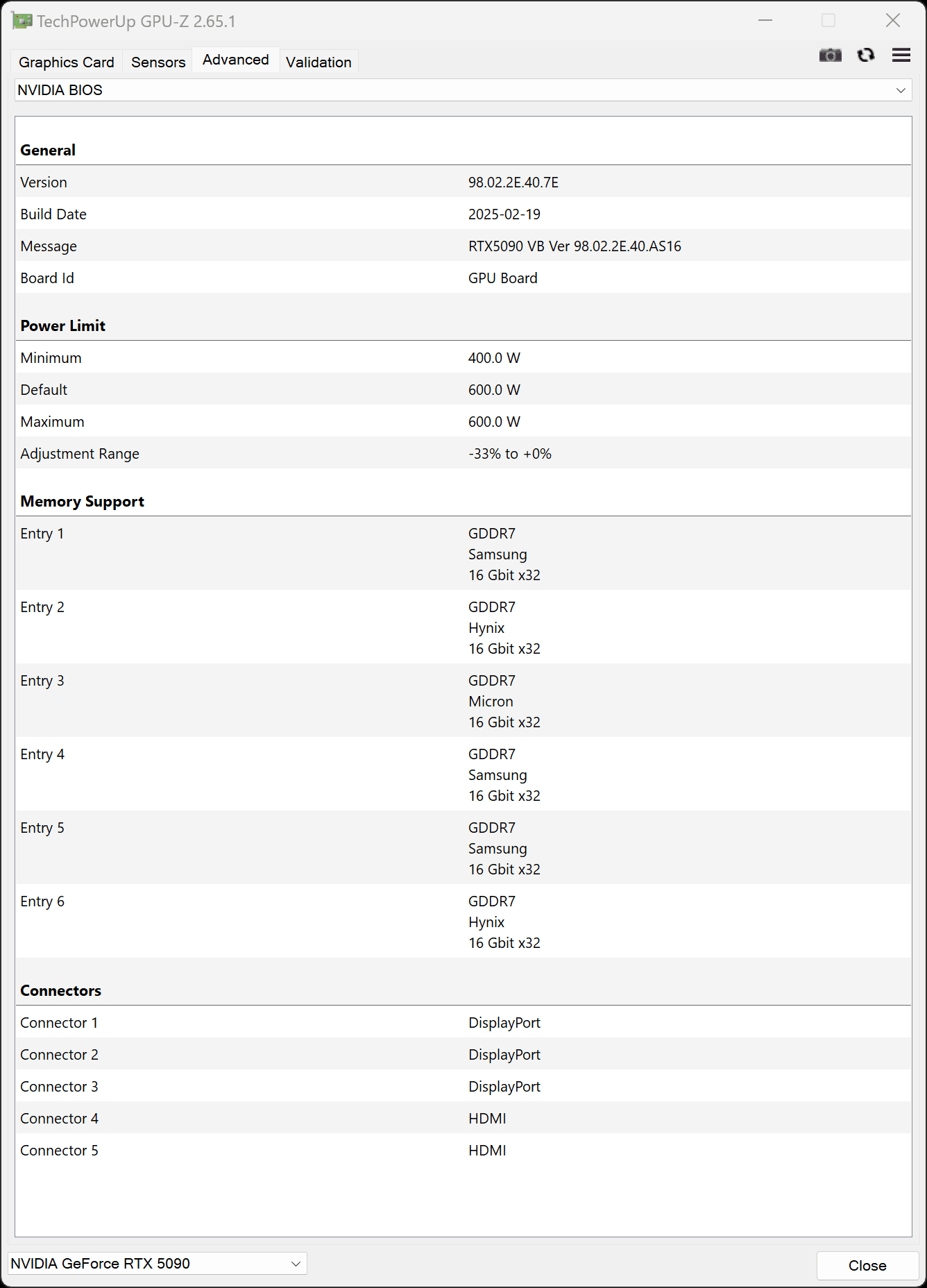Click the chevron arrow of NVIDIA BIOS combo box
This screenshot has width=927, height=1288.
tap(901, 90)
